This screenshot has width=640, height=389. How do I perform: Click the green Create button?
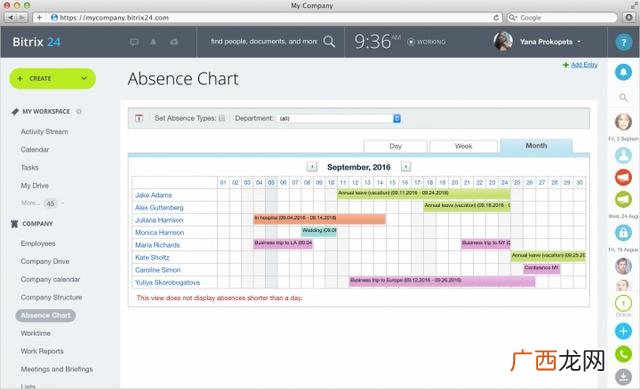click(x=53, y=78)
